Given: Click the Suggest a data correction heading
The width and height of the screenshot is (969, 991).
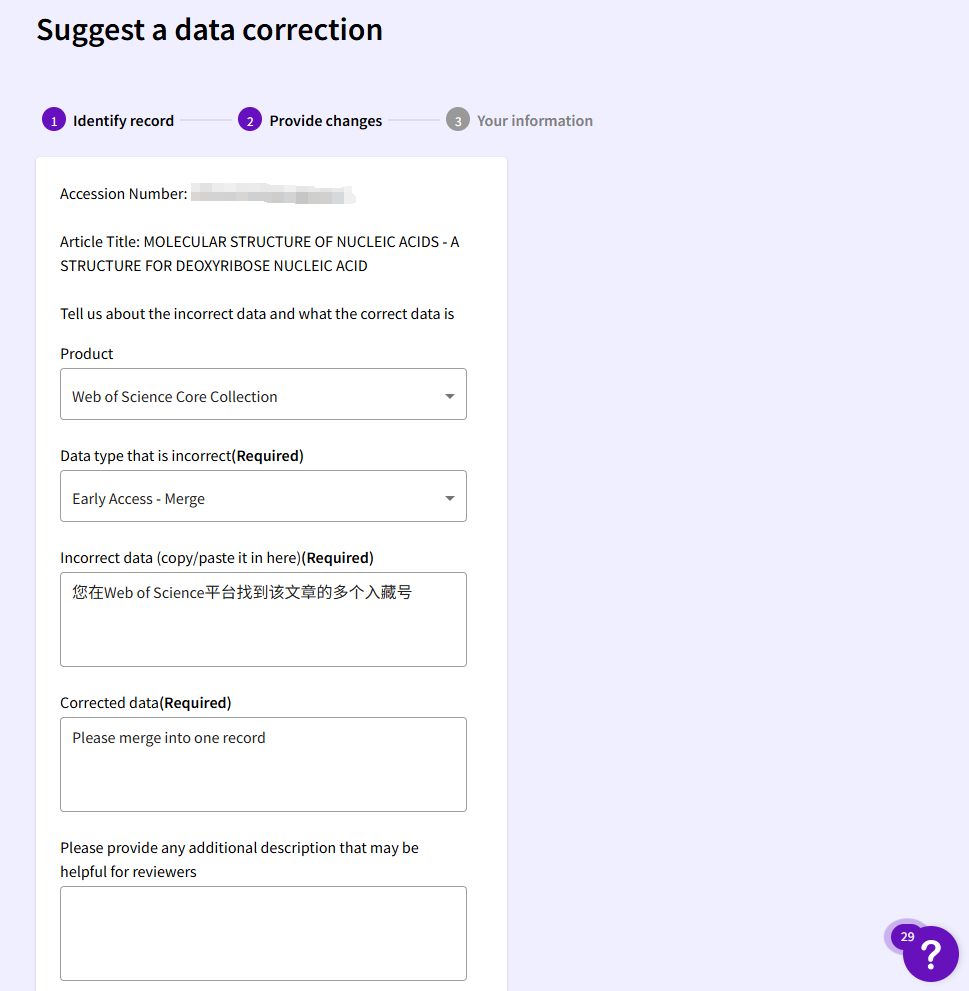Looking at the screenshot, I should coord(209,30).
